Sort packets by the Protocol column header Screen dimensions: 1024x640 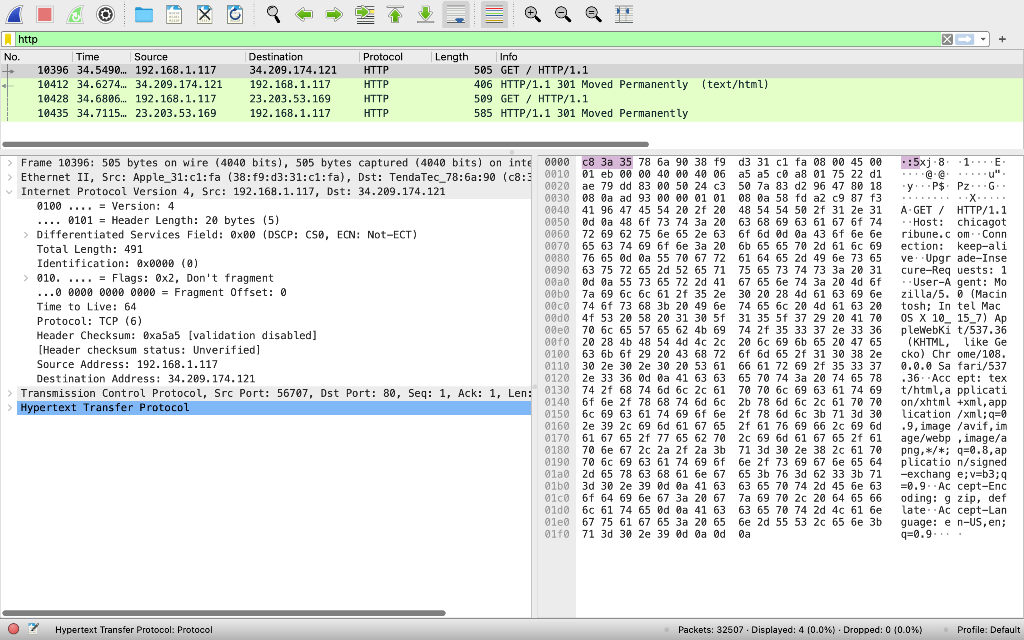[382, 57]
